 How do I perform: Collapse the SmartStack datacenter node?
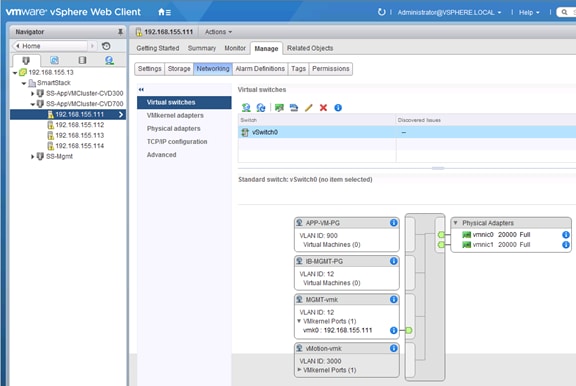(x=24, y=83)
